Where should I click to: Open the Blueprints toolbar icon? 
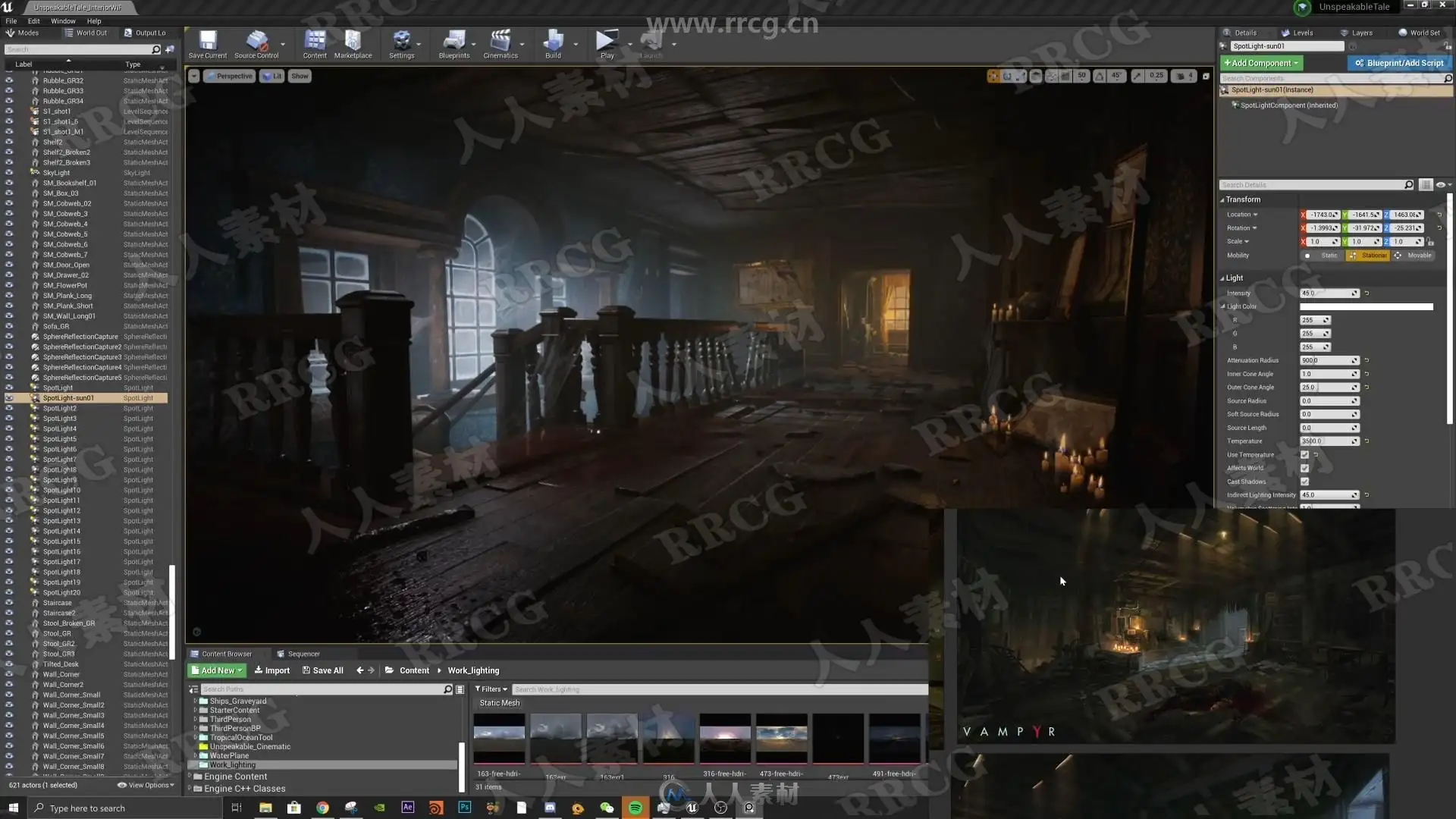(453, 42)
